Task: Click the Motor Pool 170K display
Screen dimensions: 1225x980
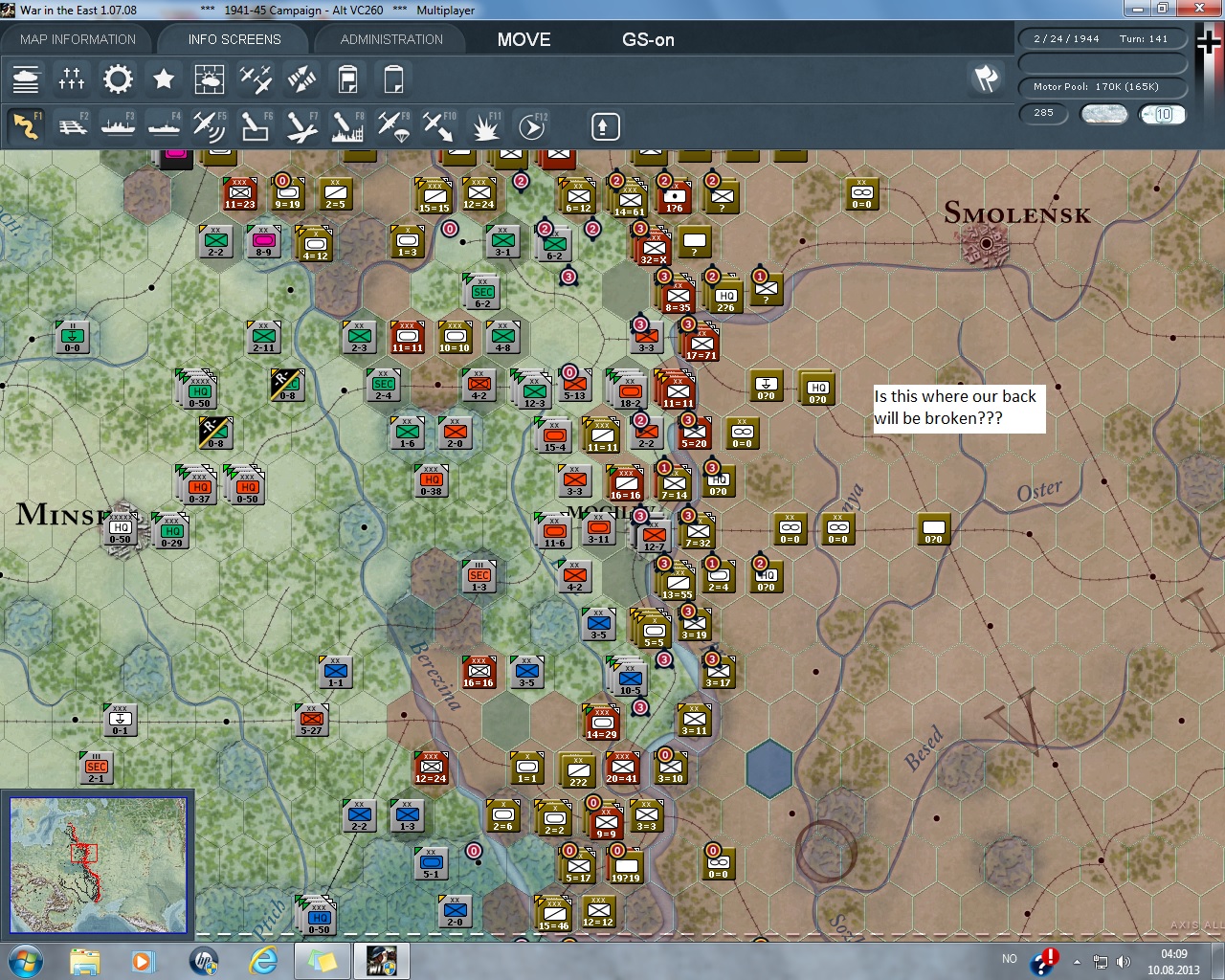Action: [x=1102, y=86]
